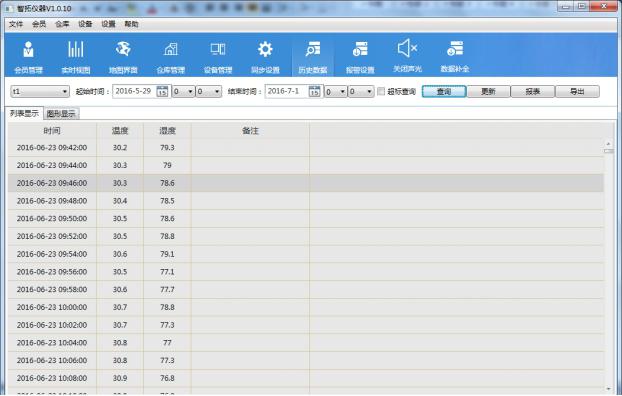Select the highlighted row 2016-06-23 09:46:00
This screenshot has height=396, width=622.
[x=306, y=183]
